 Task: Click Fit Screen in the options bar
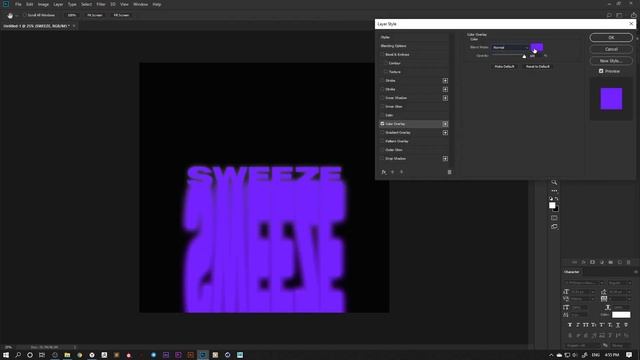[95, 15]
